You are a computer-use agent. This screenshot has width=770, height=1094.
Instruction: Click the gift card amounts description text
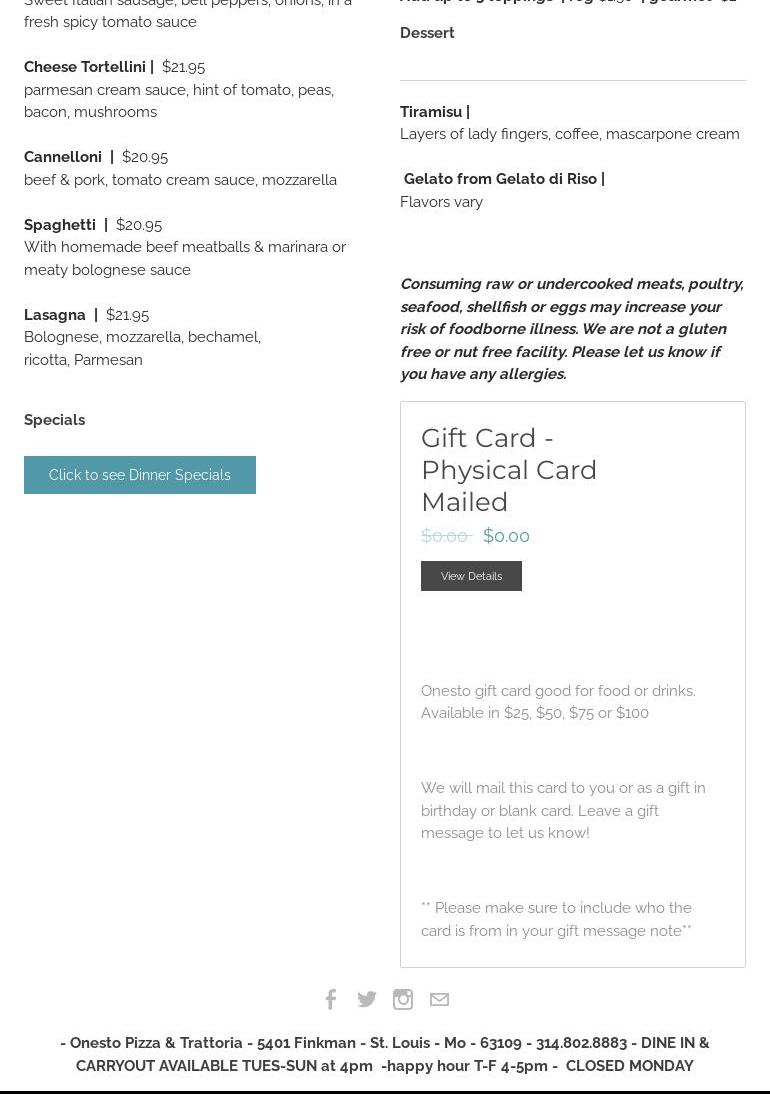click(557, 702)
